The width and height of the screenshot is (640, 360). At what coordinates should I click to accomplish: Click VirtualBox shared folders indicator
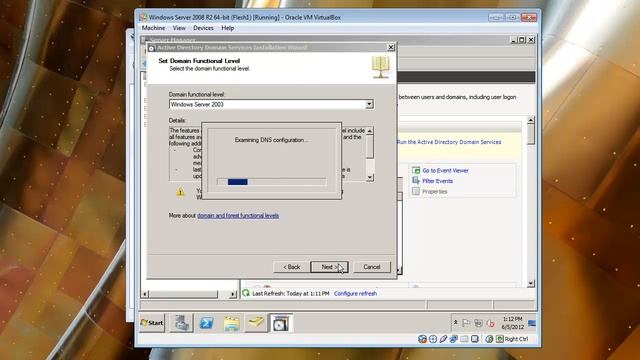pyautogui.click(x=464, y=339)
